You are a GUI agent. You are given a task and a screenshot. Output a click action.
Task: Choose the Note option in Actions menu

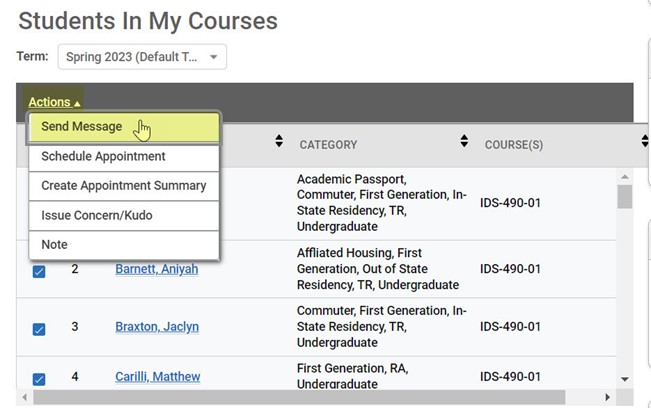(x=55, y=245)
